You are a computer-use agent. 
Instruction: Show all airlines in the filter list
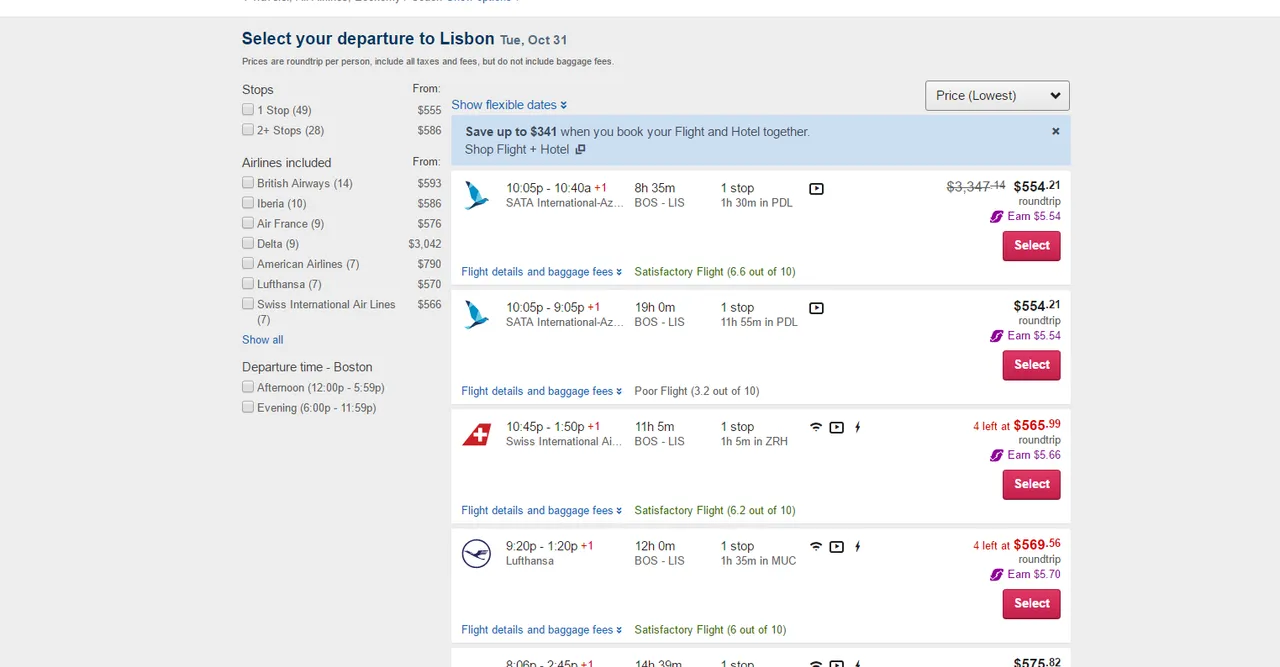coord(262,340)
